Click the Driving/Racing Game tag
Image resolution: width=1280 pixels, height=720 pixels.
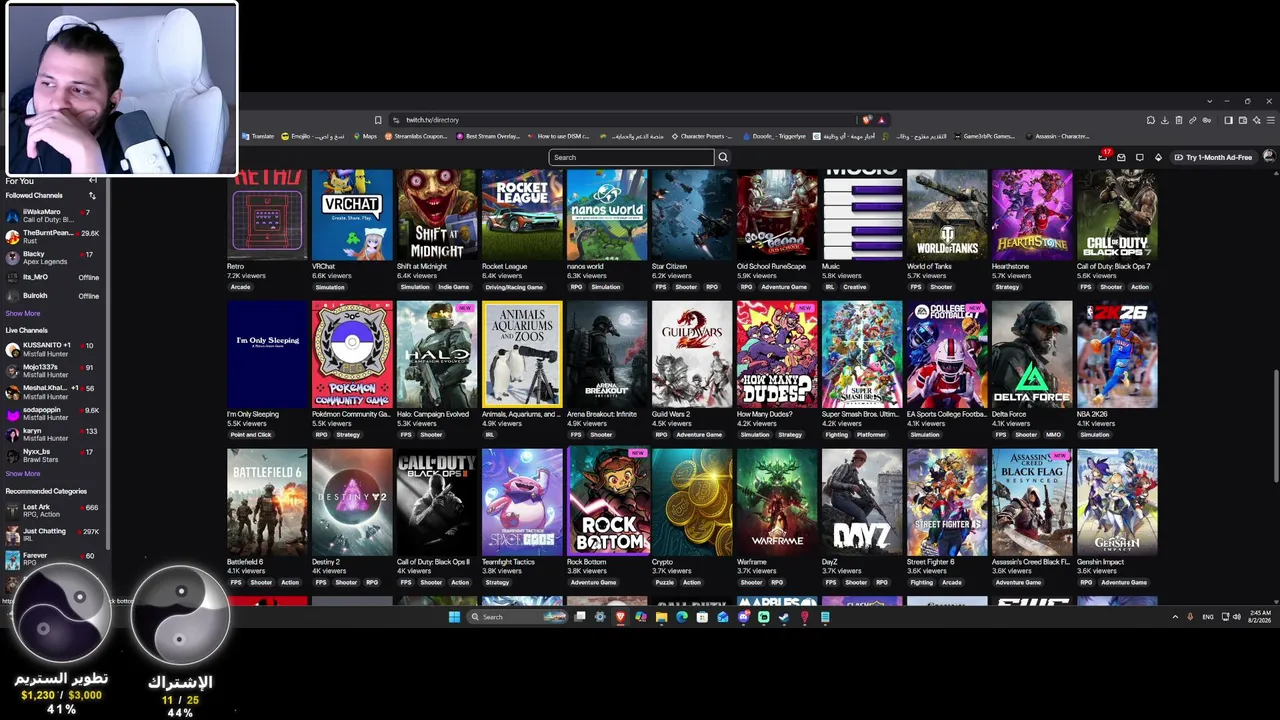pyautogui.click(x=514, y=287)
